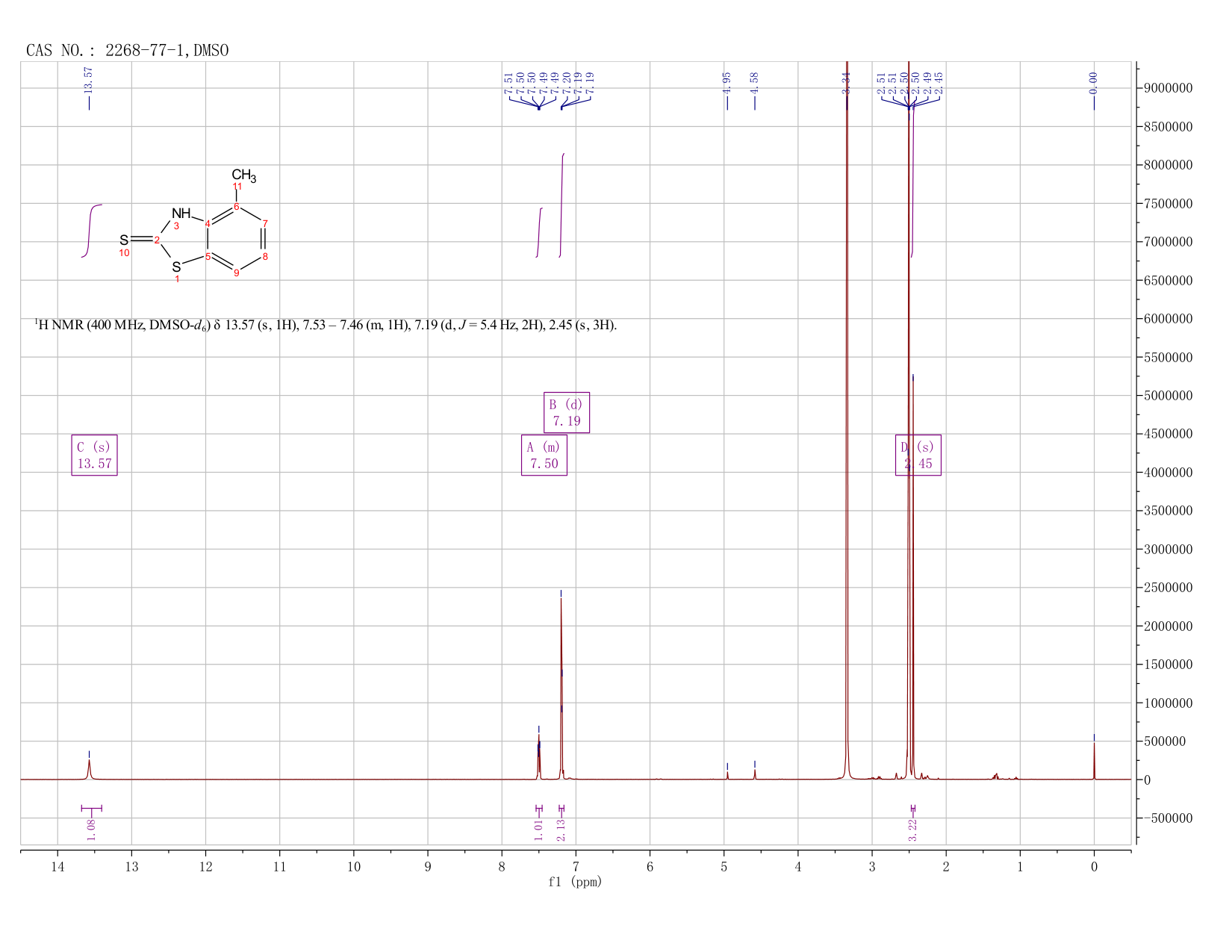Select the 1.01 integral value
This screenshot has height=952, width=1232.
point(538,830)
